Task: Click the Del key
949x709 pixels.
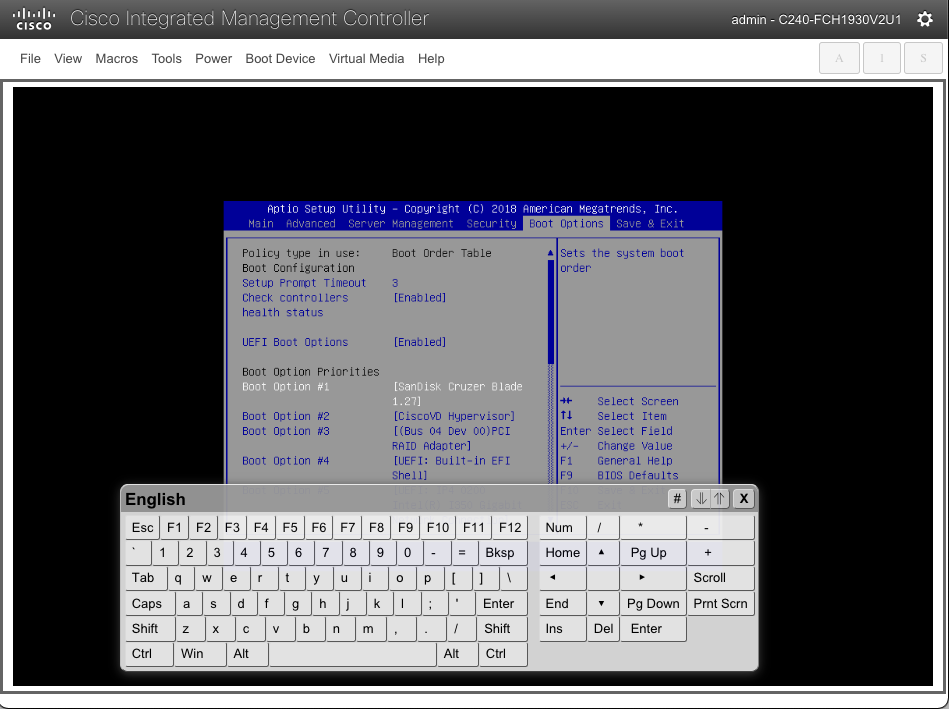Action: (x=603, y=628)
